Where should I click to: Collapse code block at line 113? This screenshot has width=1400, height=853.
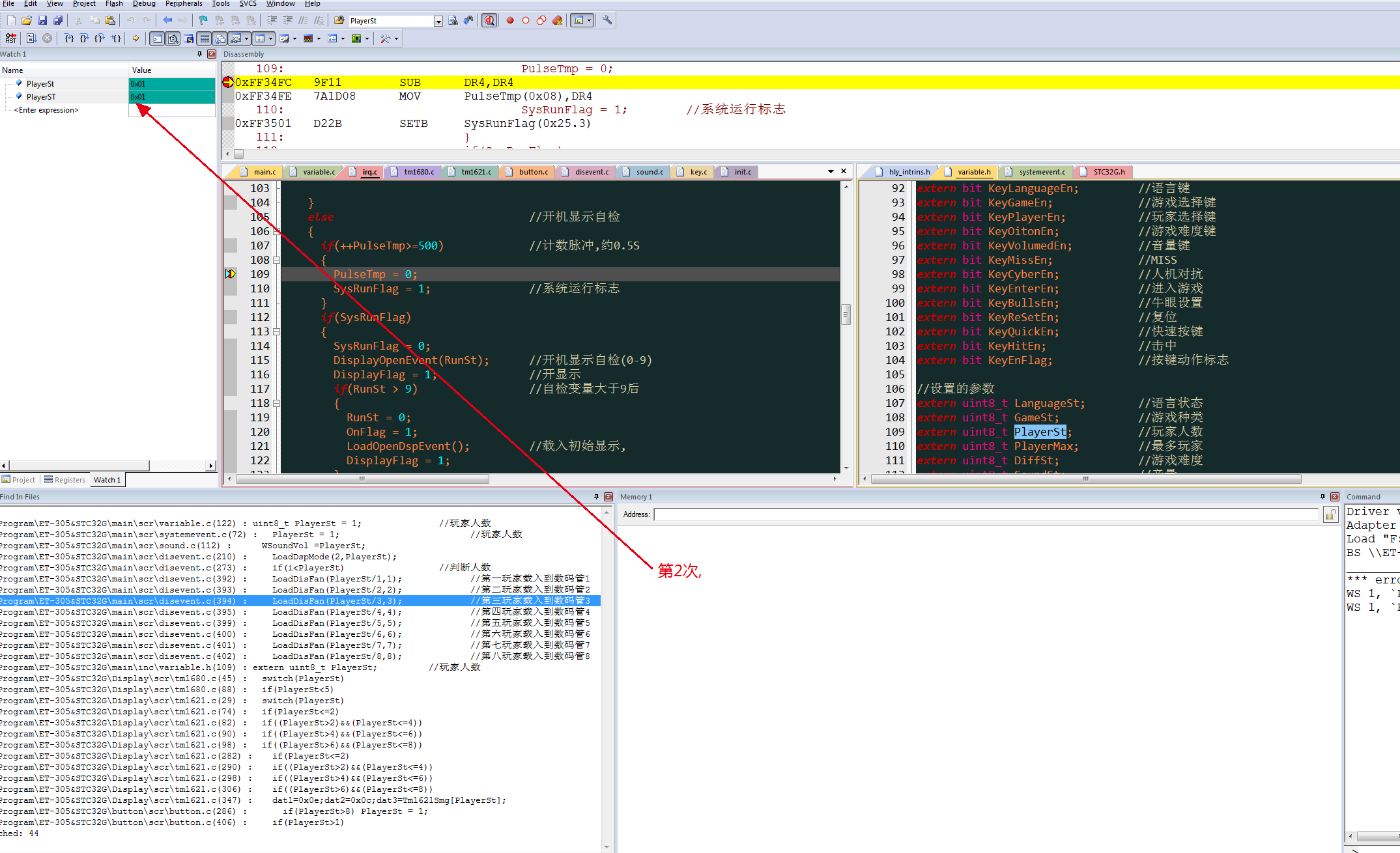(276, 331)
